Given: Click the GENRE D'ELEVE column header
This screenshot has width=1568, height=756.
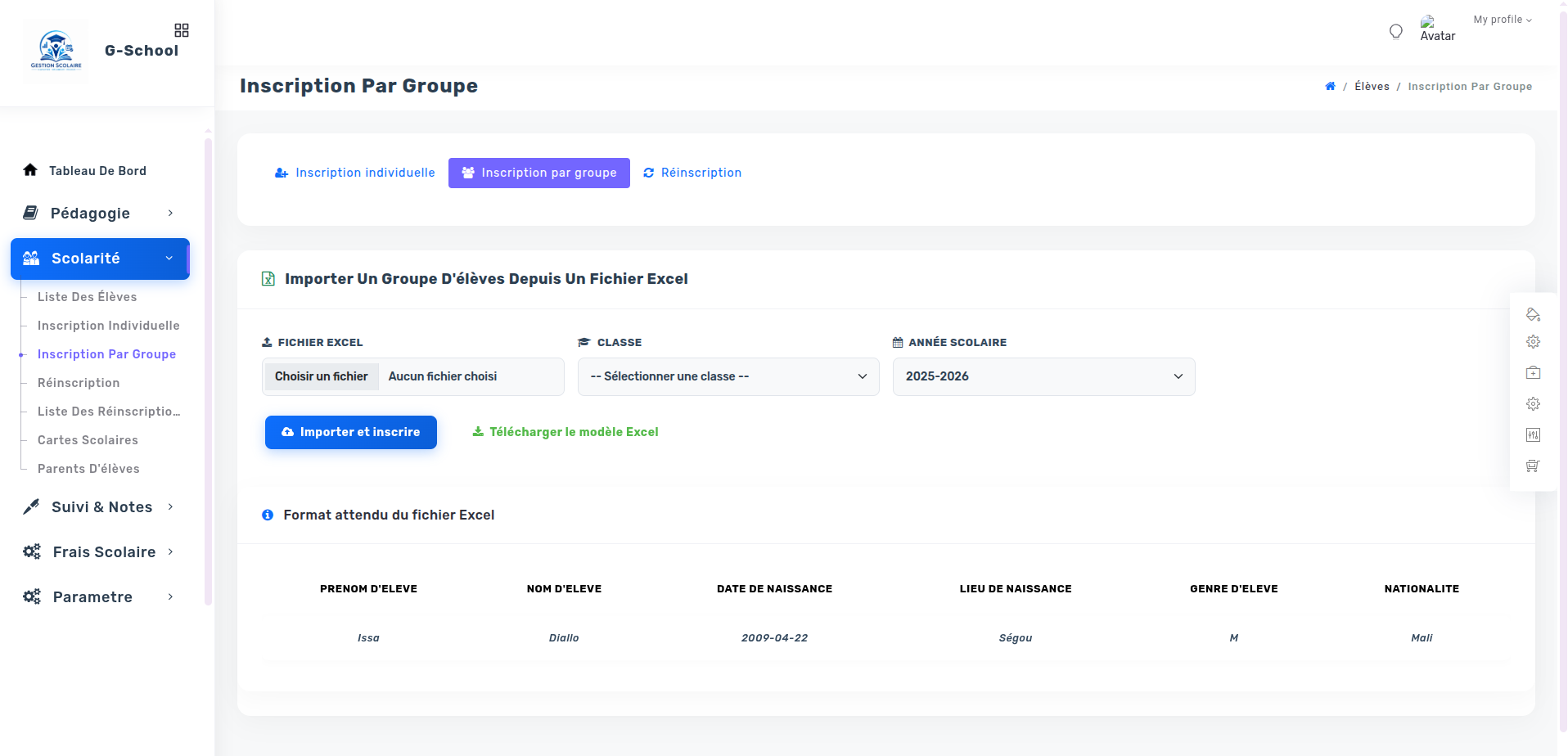Looking at the screenshot, I should point(1234,589).
